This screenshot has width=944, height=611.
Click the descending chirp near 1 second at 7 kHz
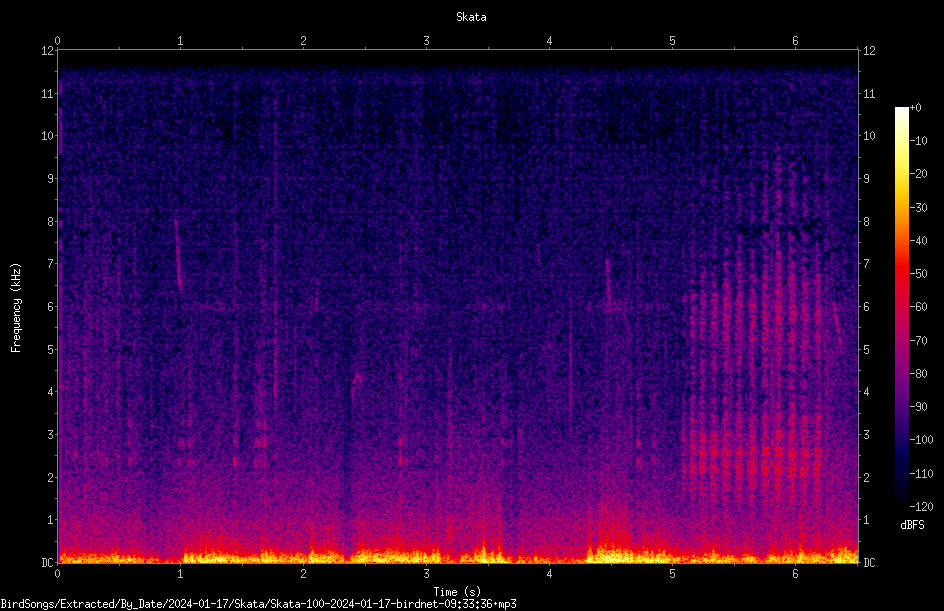pos(178,254)
